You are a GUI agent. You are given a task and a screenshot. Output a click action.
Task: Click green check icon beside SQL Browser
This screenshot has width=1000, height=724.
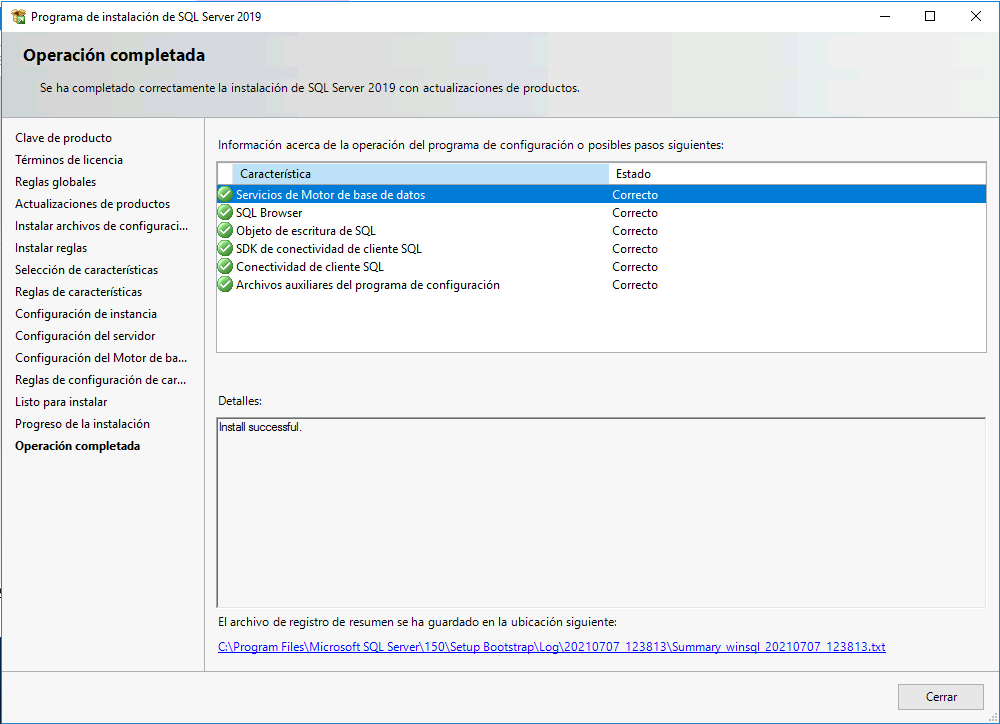[225, 212]
